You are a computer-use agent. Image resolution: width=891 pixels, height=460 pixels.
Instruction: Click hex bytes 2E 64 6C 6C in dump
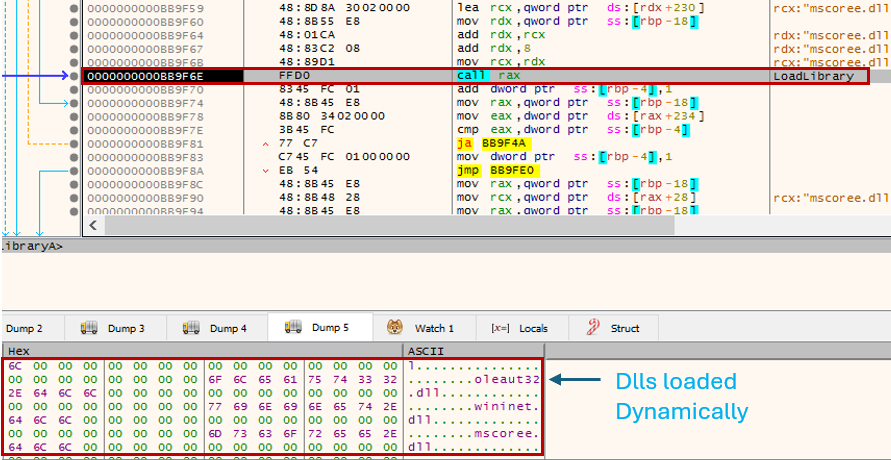click(x=52, y=394)
